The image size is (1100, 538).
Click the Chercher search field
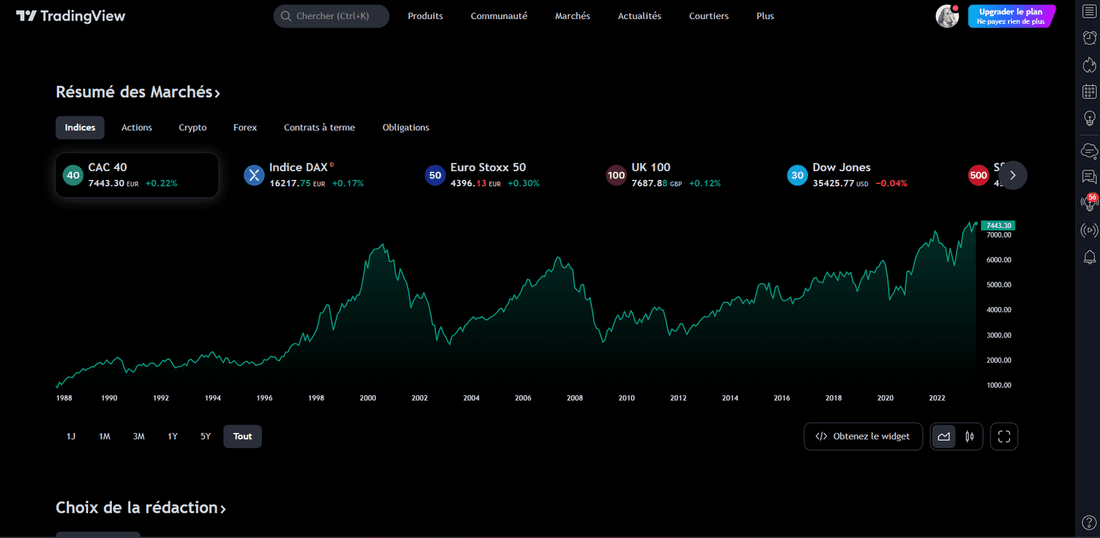331,16
